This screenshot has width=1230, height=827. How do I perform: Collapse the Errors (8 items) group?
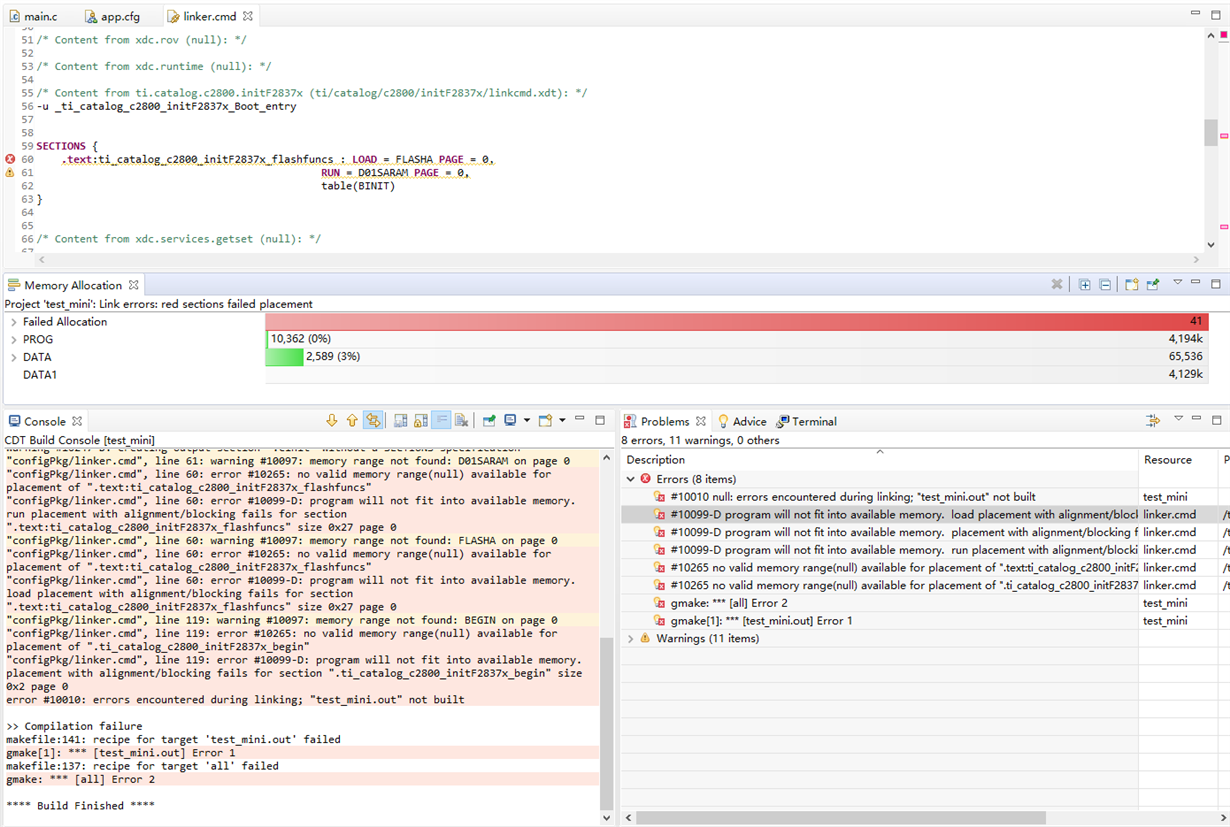pyautogui.click(x=630, y=479)
